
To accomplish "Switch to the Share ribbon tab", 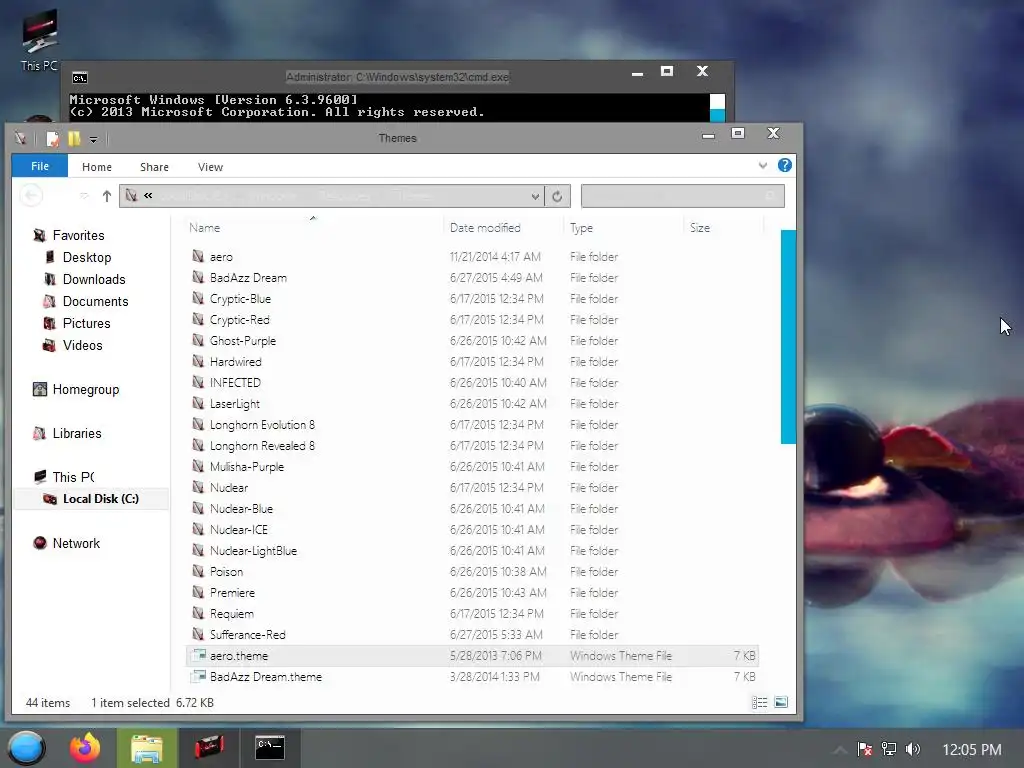I will click(x=154, y=167).
